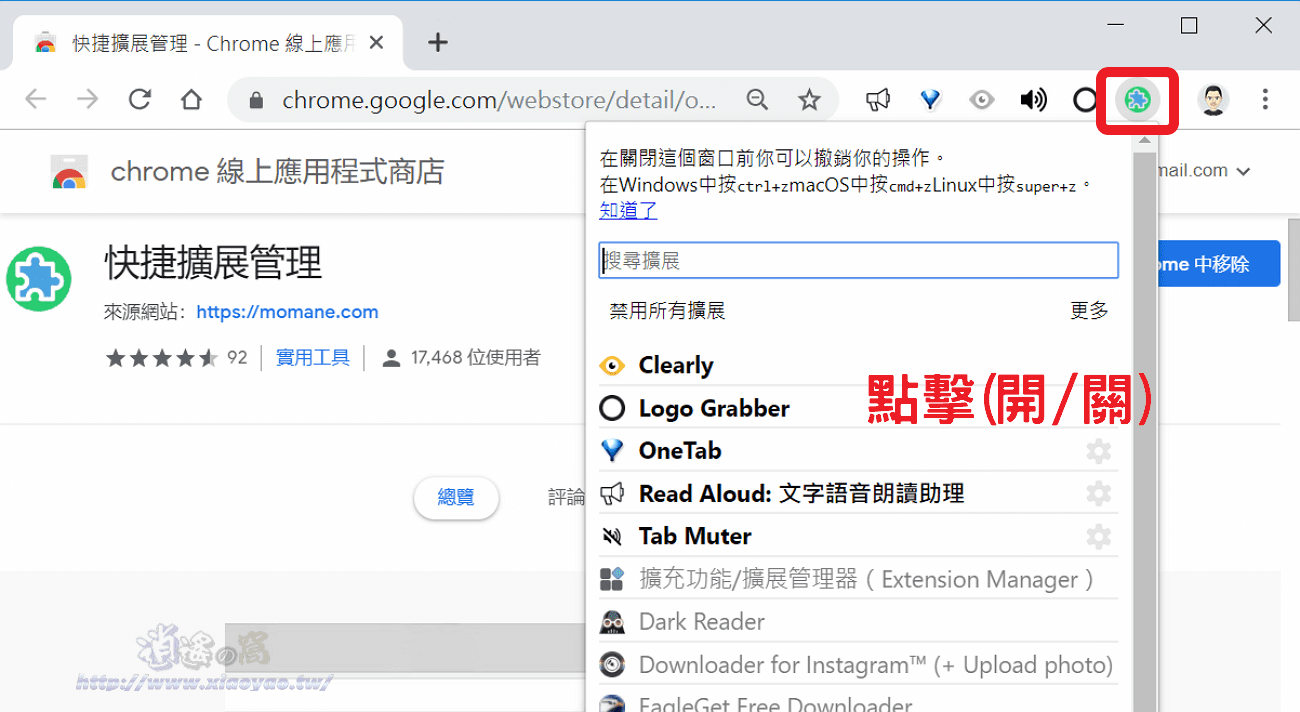Enable Downloader for Instagram extension
Viewport: 1300px width, 712px height.
[x=858, y=665]
